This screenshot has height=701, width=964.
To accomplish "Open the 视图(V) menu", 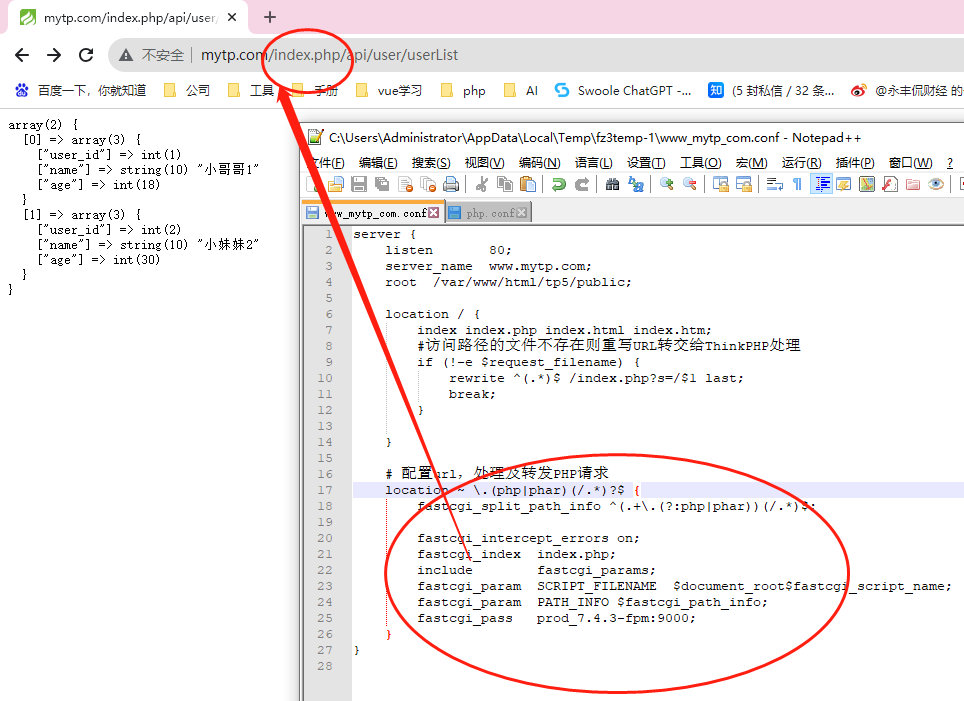I will [x=484, y=163].
